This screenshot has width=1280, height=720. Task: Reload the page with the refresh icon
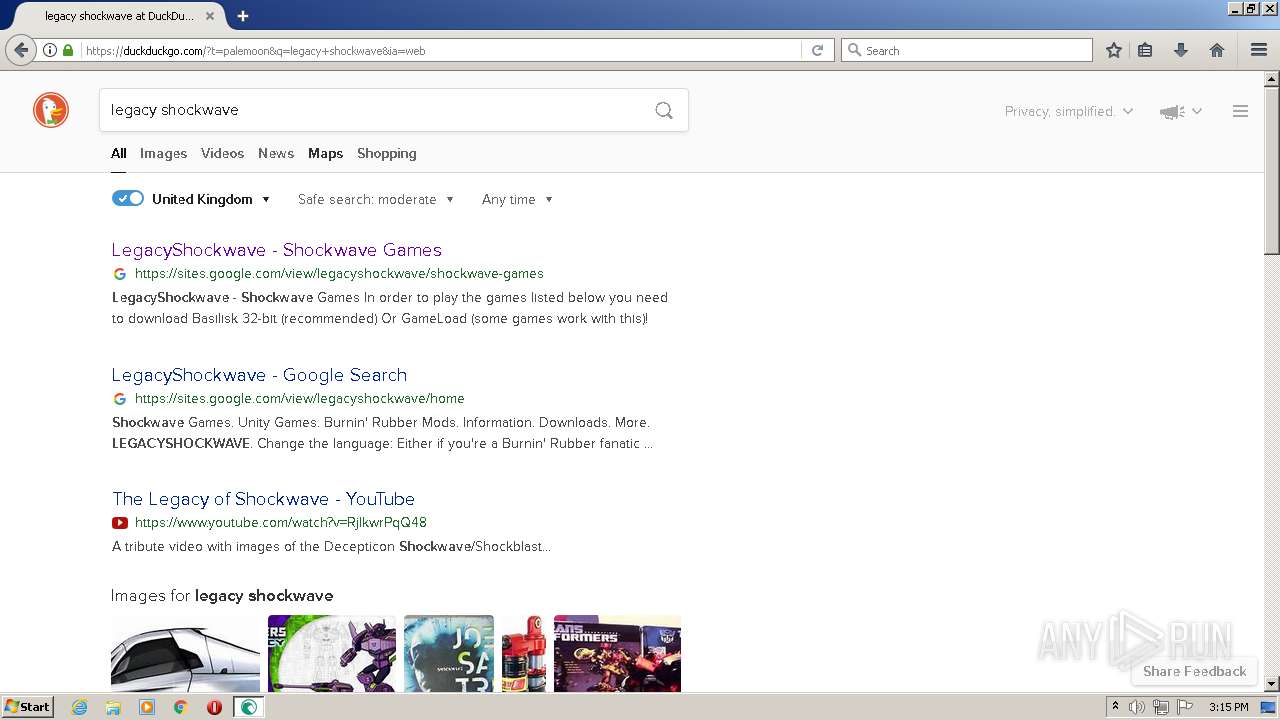click(x=817, y=50)
